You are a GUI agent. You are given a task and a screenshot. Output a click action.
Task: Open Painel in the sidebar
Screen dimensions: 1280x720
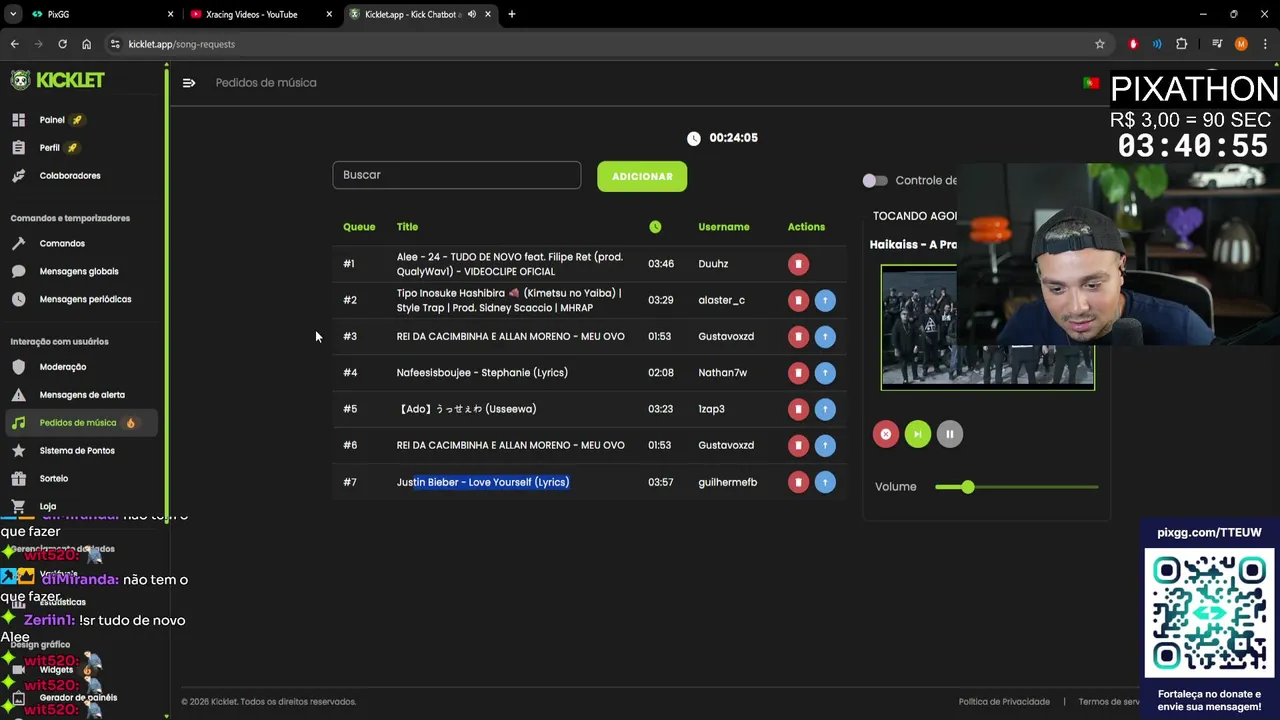52,120
